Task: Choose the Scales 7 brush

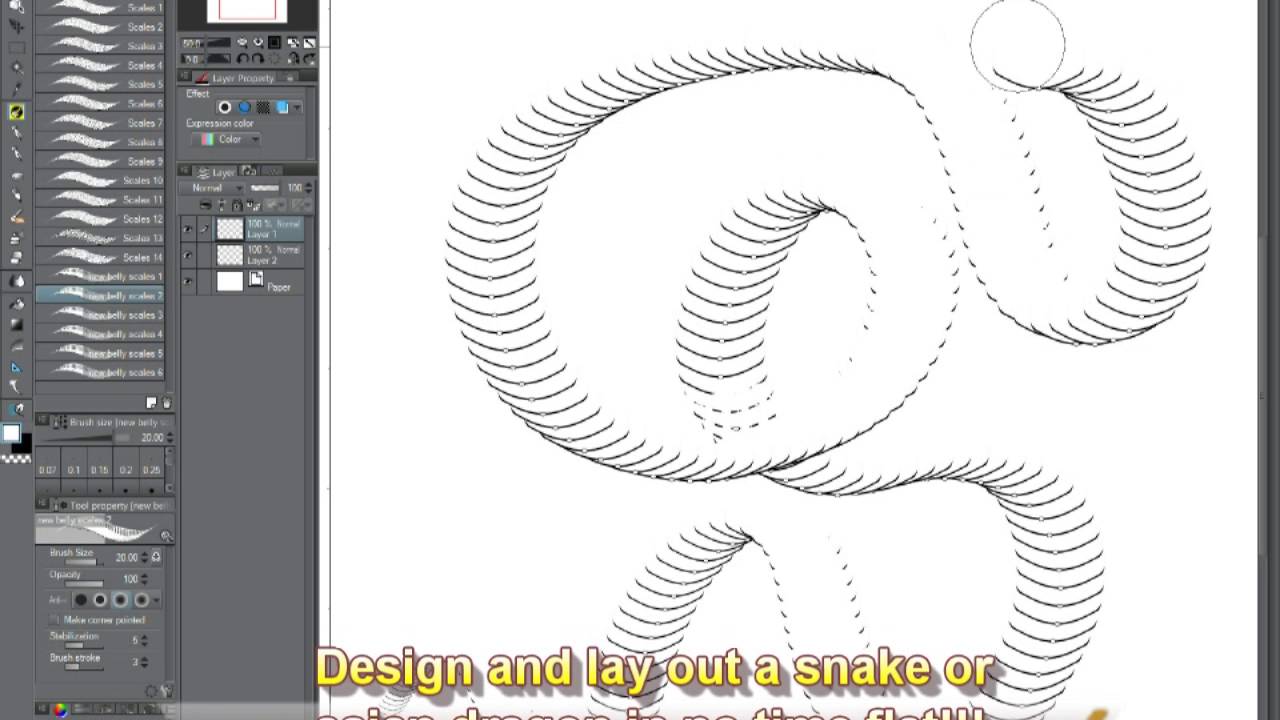Action: click(x=100, y=123)
